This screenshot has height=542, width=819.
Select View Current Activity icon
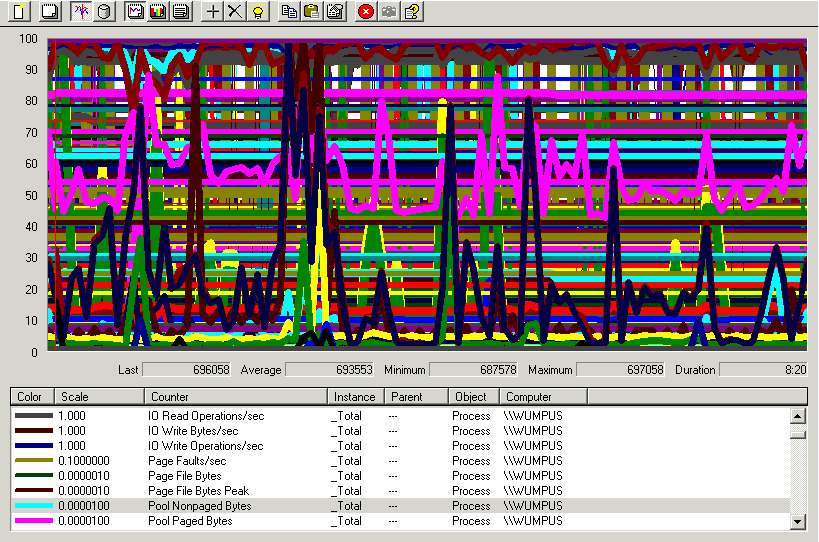point(80,11)
